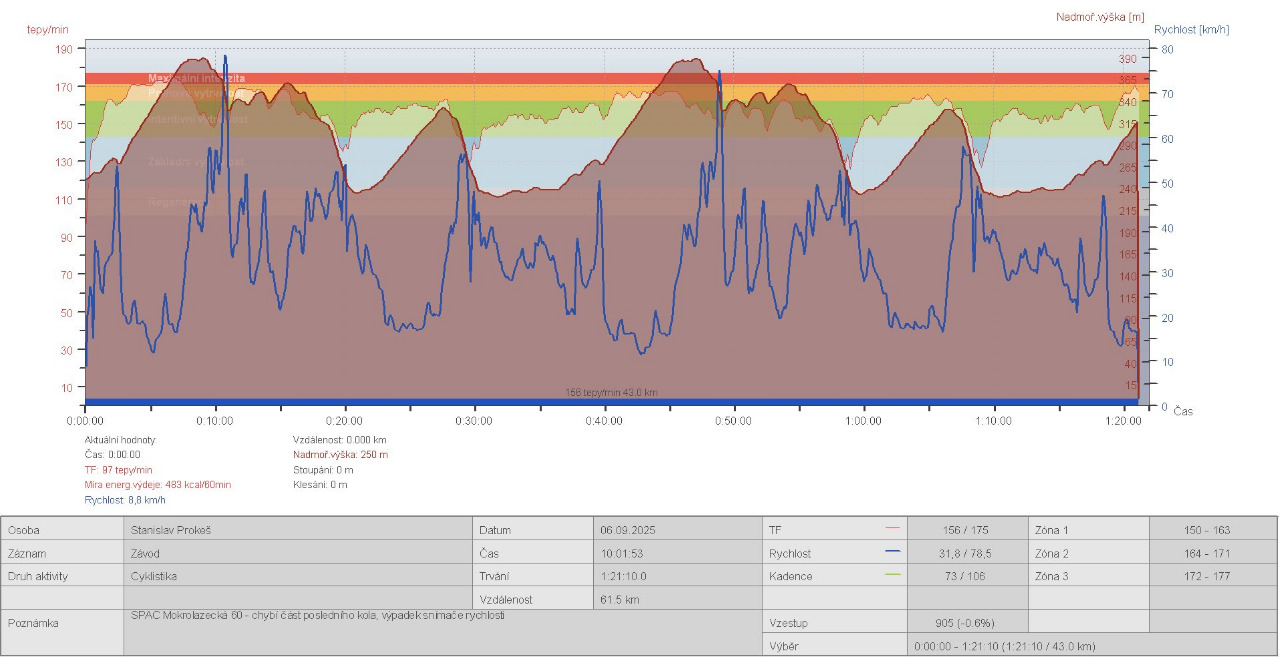Viewport: 1280px width, 659px height.
Task: Click the '156 tepy/min 43.0 km' selection bar
Action: pyautogui.click(x=611, y=393)
